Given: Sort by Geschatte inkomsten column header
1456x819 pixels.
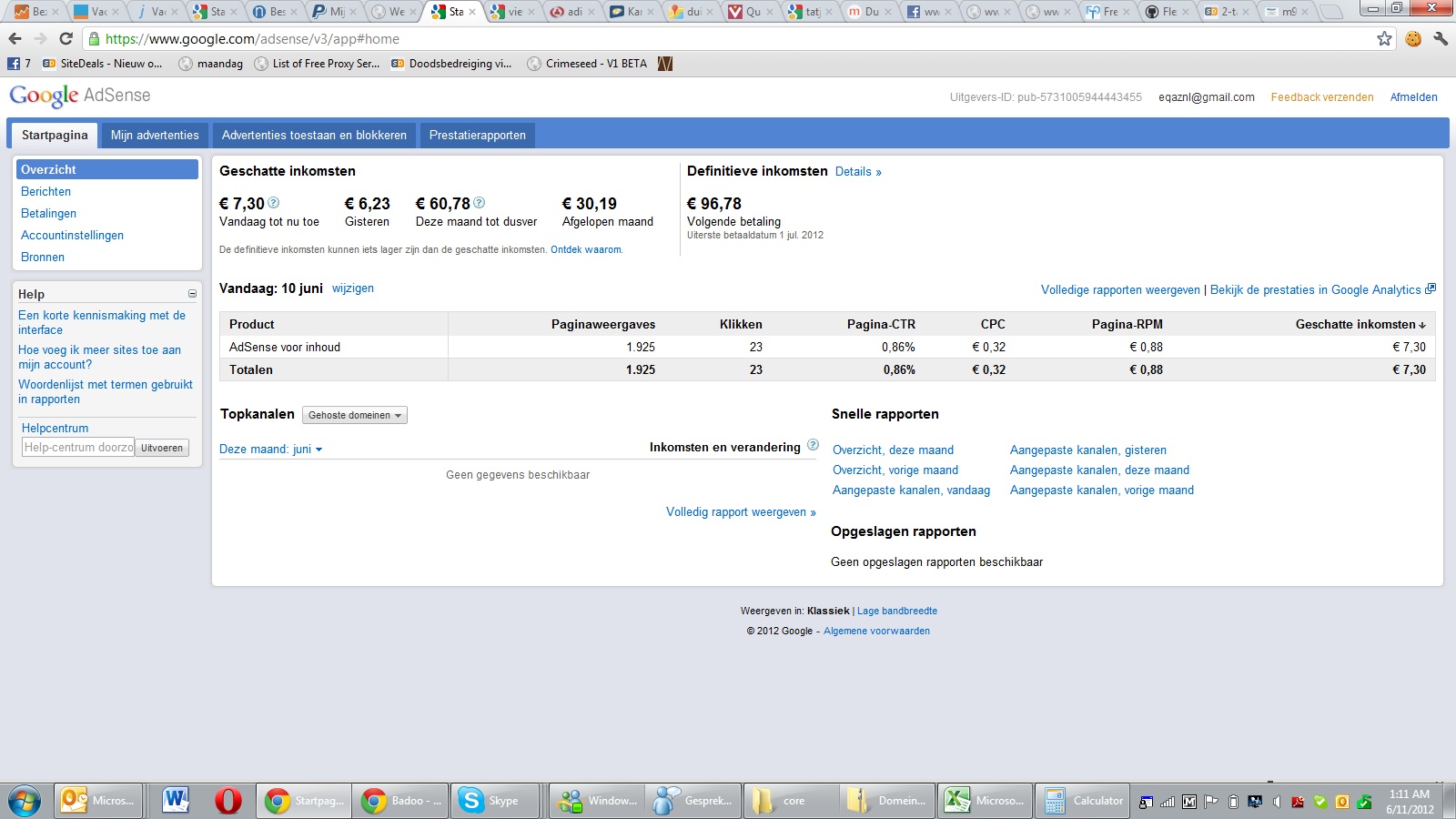Looking at the screenshot, I should click(1360, 324).
